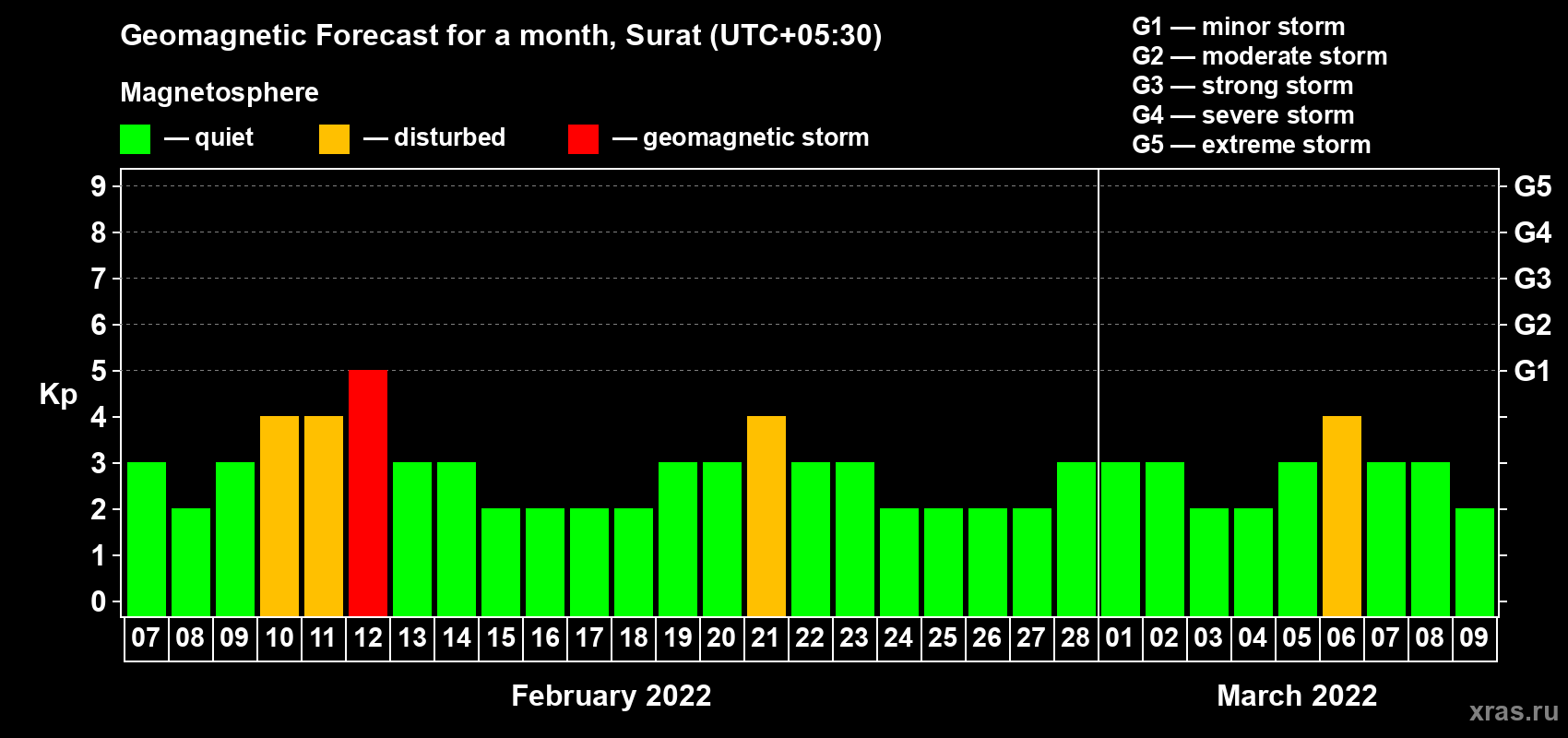
Task: Click the 'February 2022' month label
Action: tap(612, 696)
